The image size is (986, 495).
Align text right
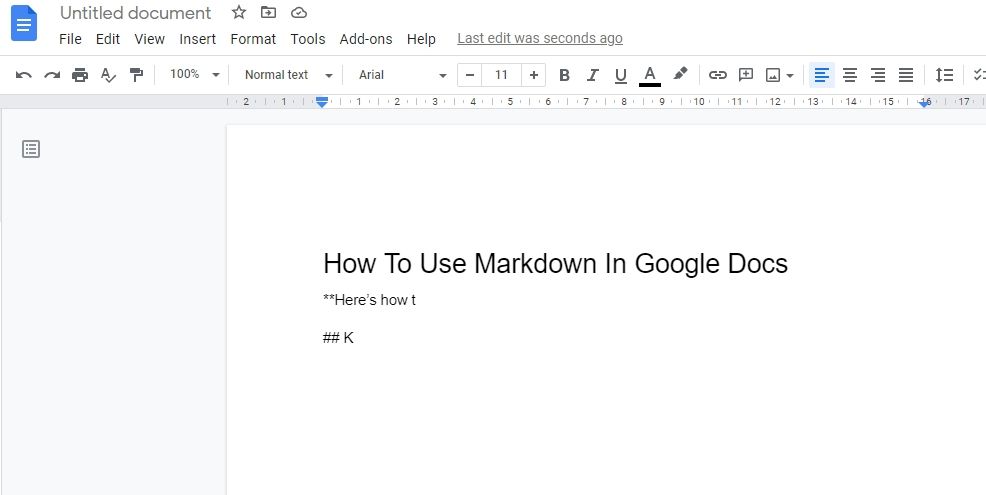pos(878,75)
